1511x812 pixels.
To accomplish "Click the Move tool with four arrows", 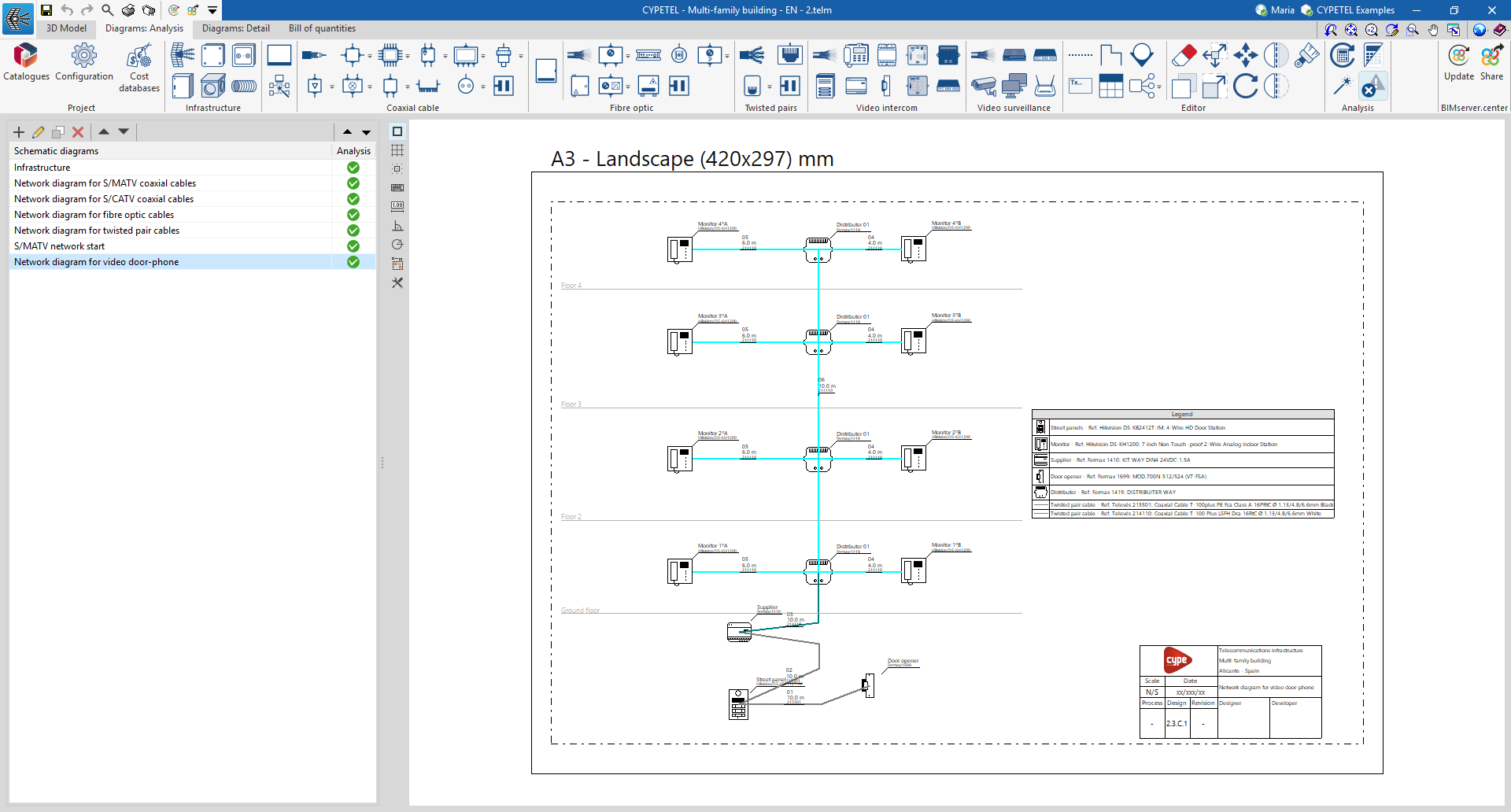I will coord(1245,56).
